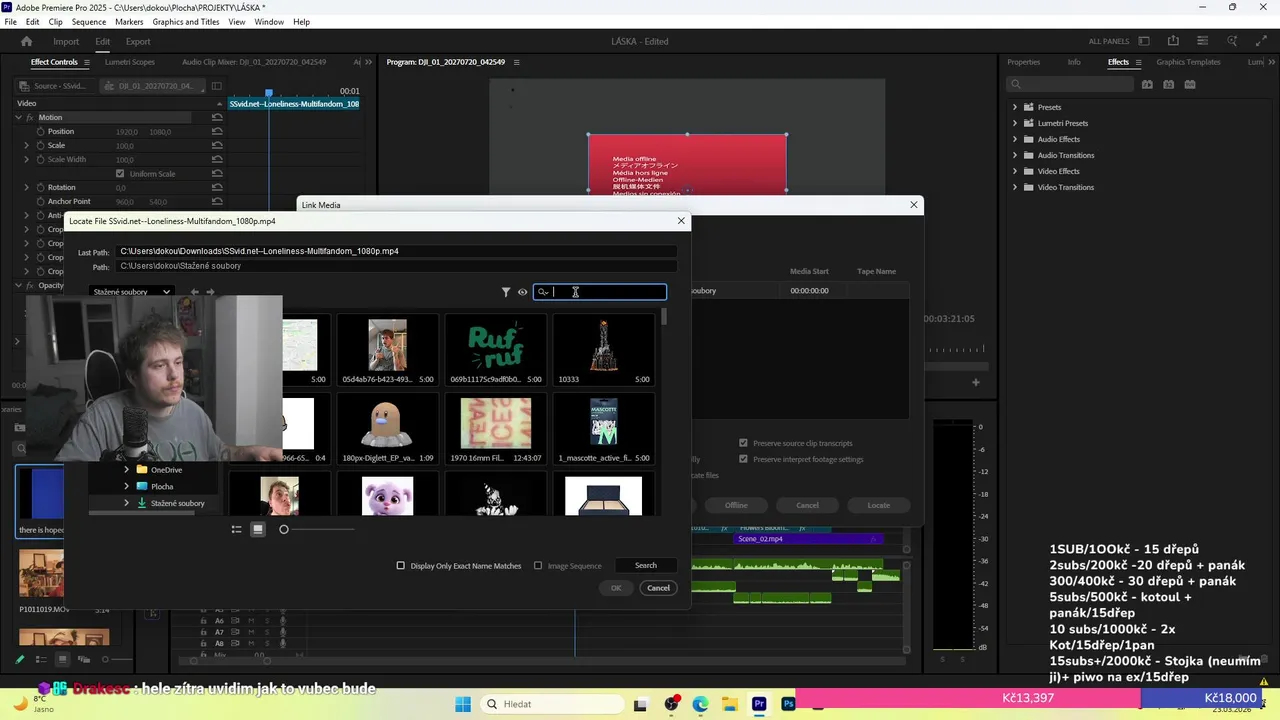Open the Stažené soubory folder dropdown
The image size is (1280, 720).
[131, 292]
